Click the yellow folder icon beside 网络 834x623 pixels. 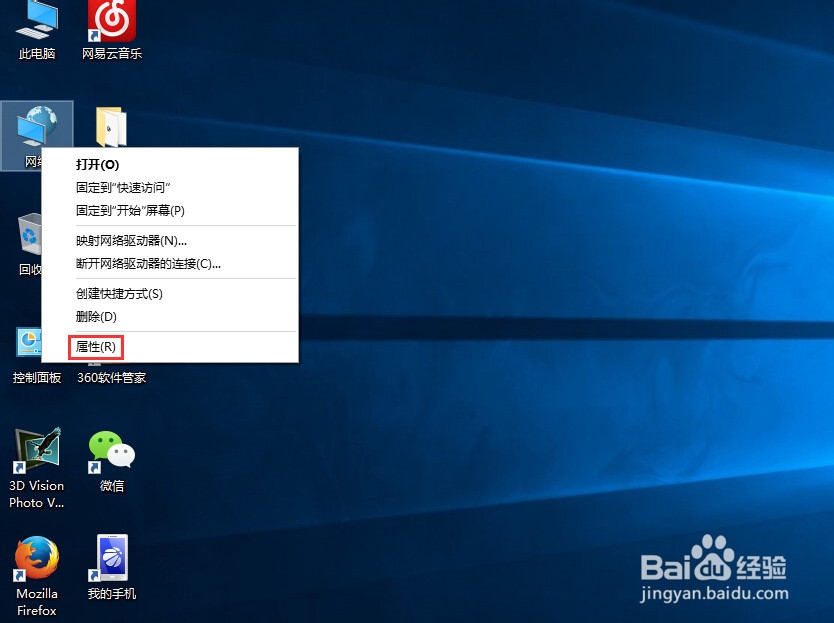(x=110, y=125)
